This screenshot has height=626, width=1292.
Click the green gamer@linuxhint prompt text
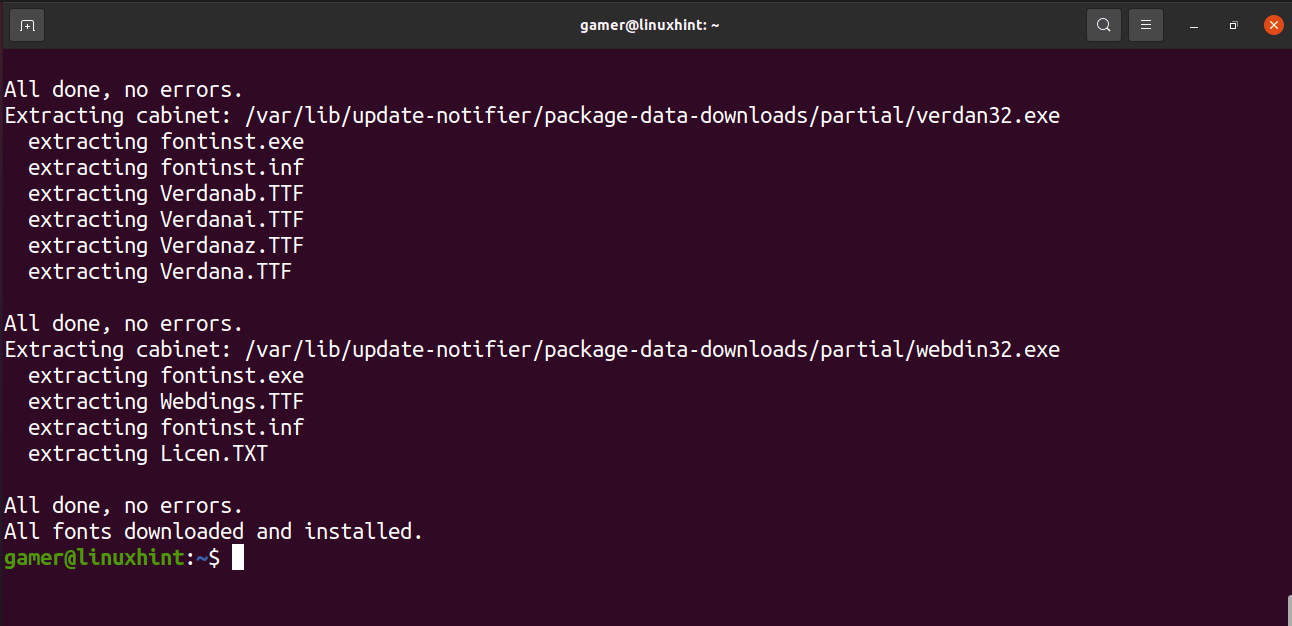pyautogui.click(x=94, y=558)
